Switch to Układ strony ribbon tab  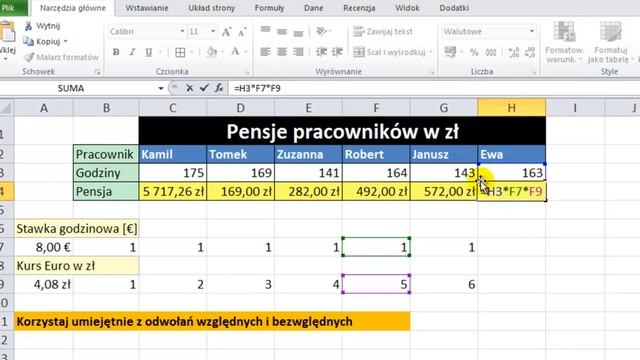211,8
